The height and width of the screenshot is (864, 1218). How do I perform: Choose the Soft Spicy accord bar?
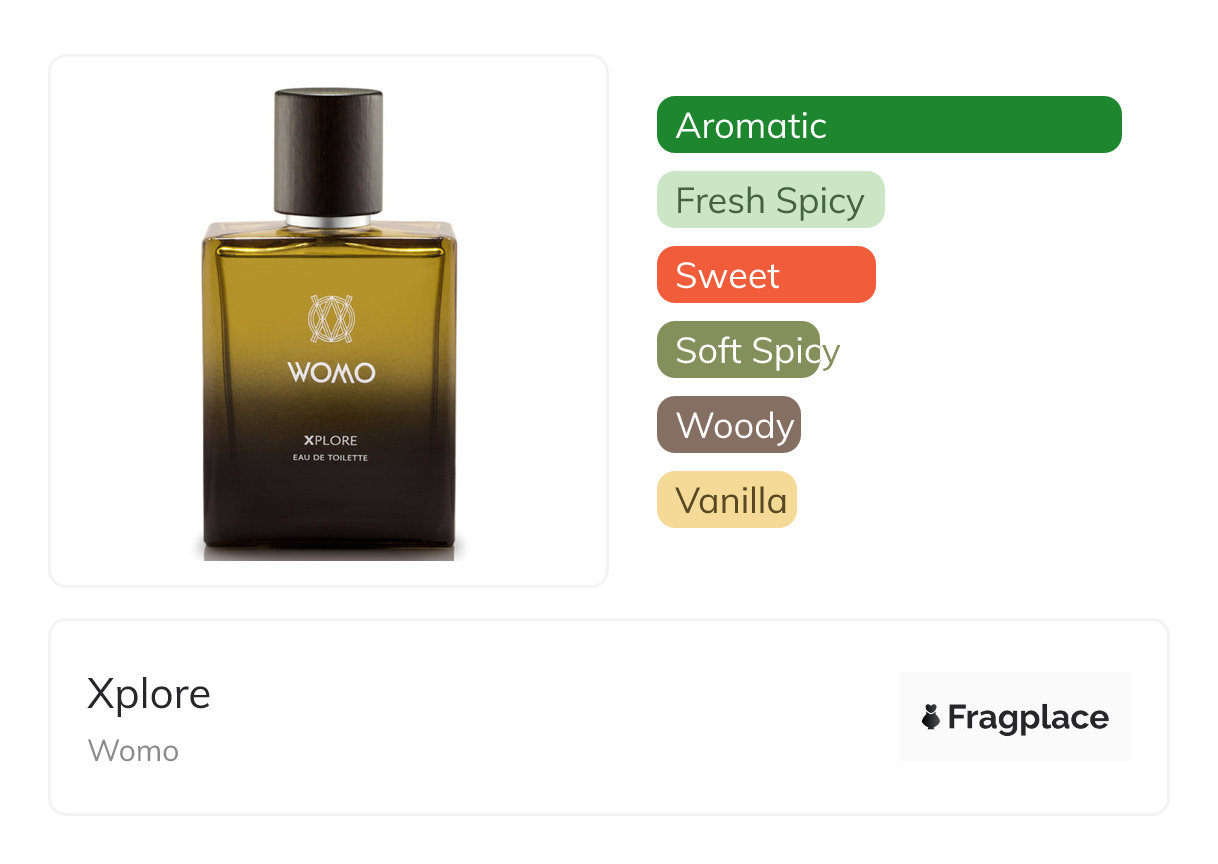(x=739, y=350)
